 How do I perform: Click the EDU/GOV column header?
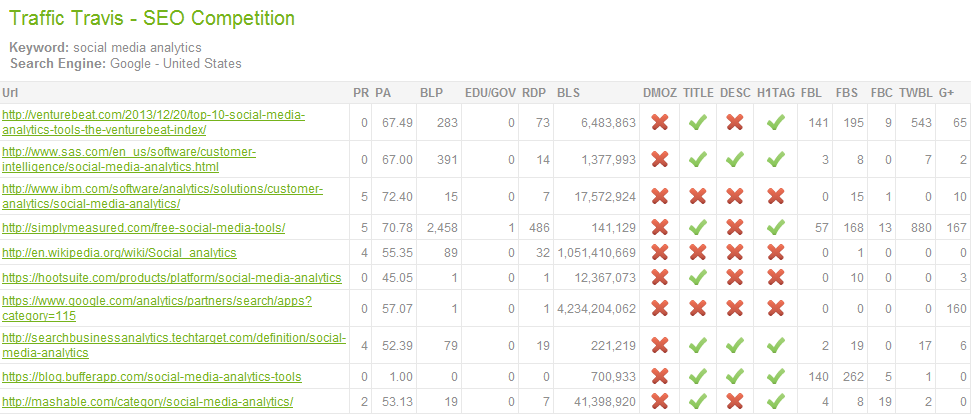490,93
